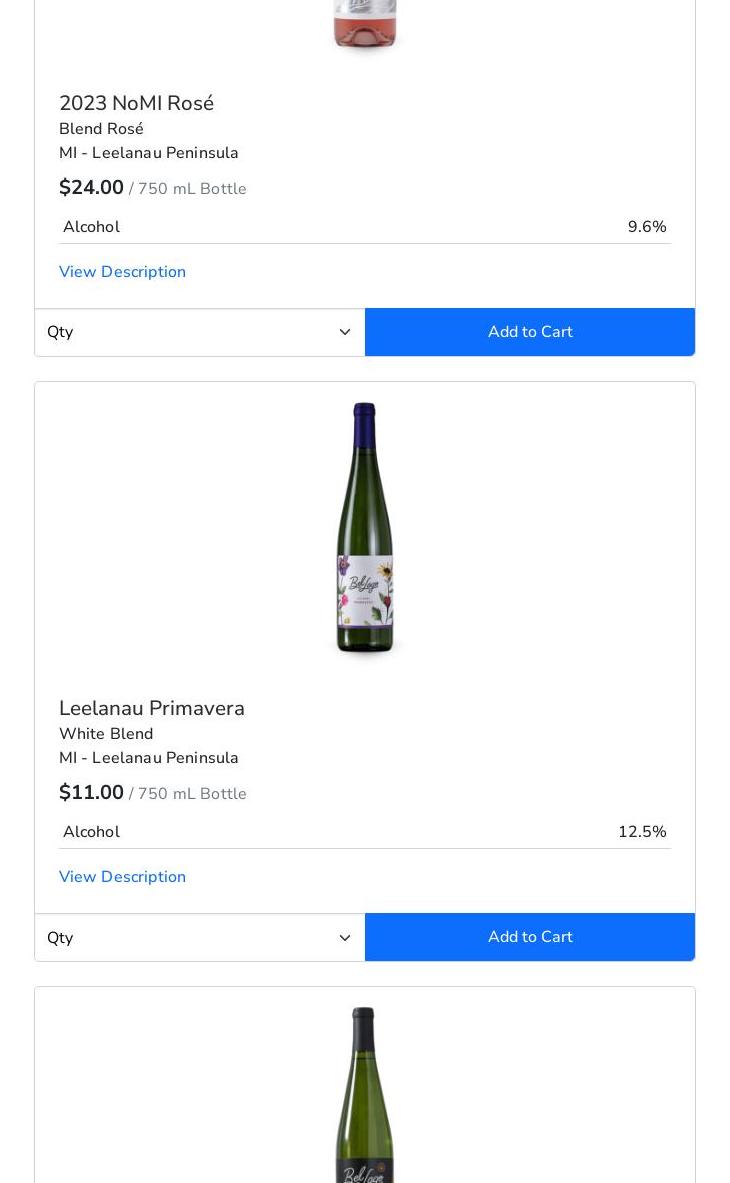Open the Leelanau Primavera product title
Image resolution: width=730 pixels, height=1183 pixels.
click(152, 708)
